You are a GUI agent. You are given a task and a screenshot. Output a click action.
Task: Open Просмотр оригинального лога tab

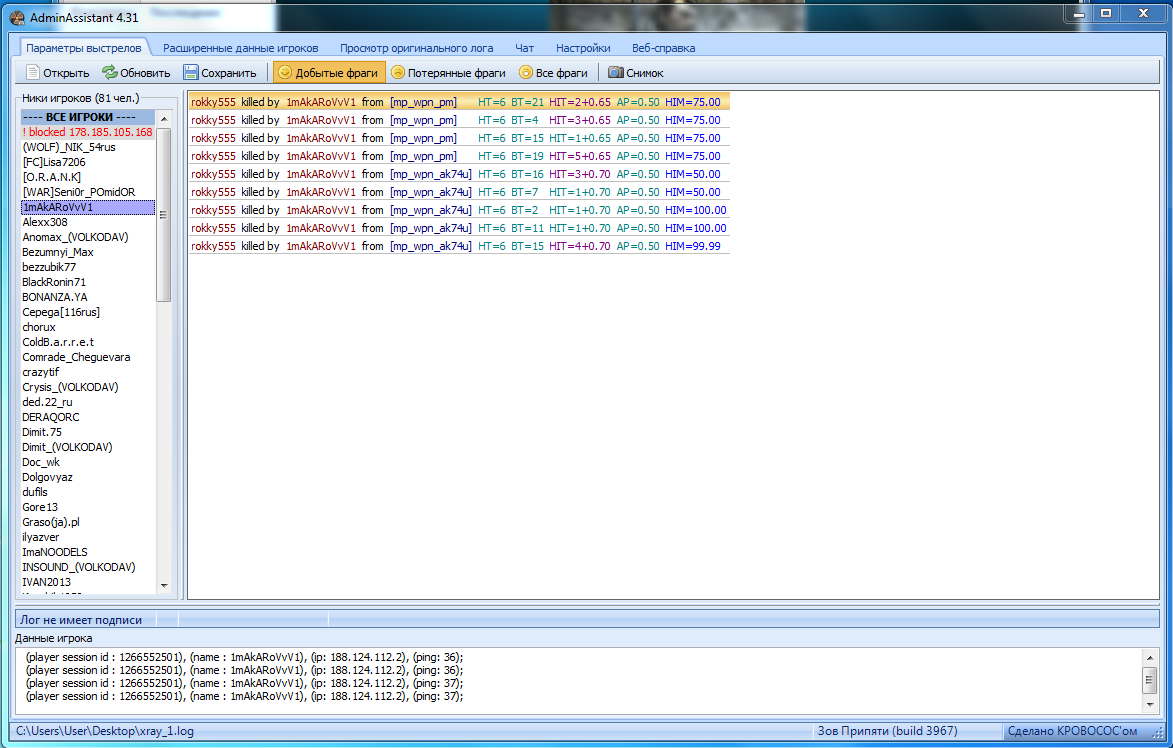tap(417, 48)
